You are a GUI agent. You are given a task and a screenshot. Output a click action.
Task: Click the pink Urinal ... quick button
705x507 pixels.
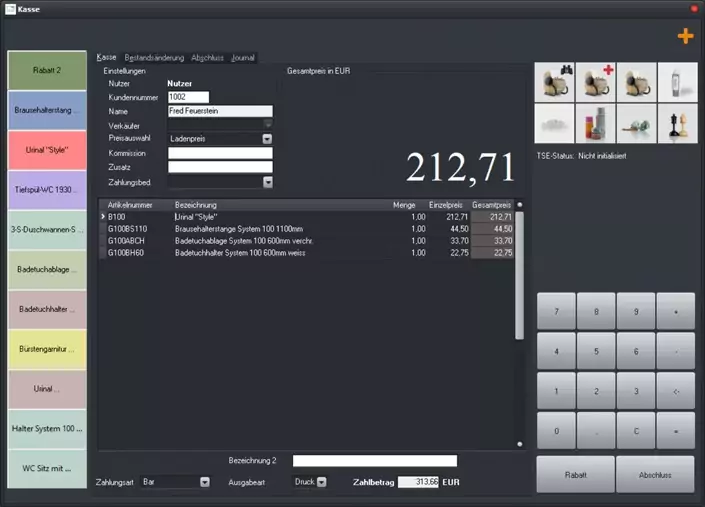tap(47, 389)
